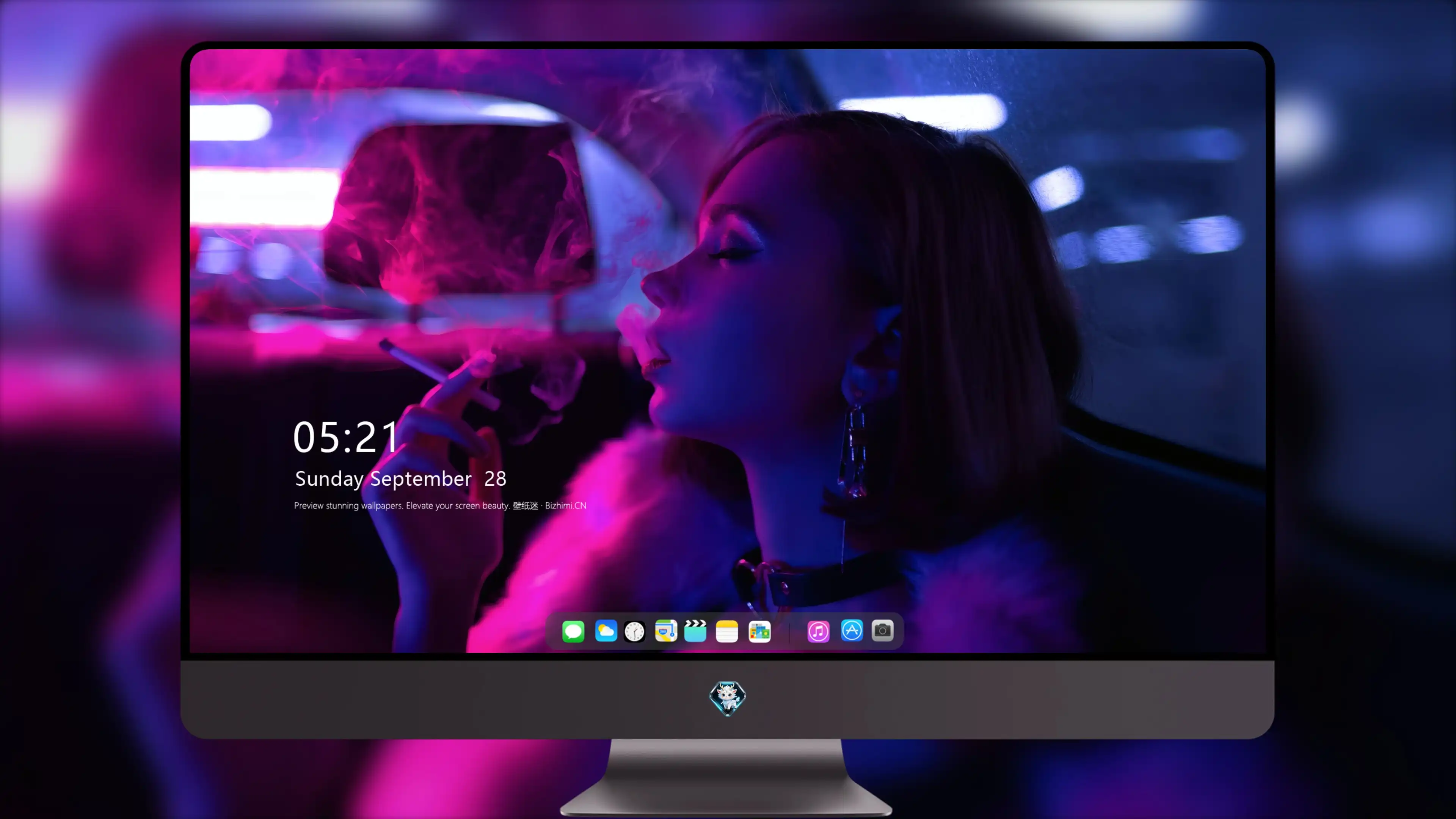Image resolution: width=1456 pixels, height=819 pixels.
Task: Click the 'Preview stunning wallpapers' tagline text
Action: point(440,505)
